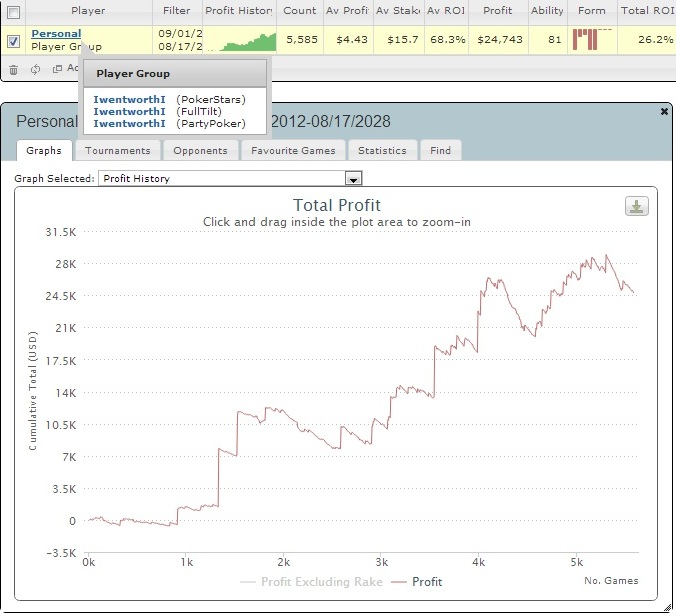Open IwentworthI PokerStars player link

pyautogui.click(x=129, y=99)
